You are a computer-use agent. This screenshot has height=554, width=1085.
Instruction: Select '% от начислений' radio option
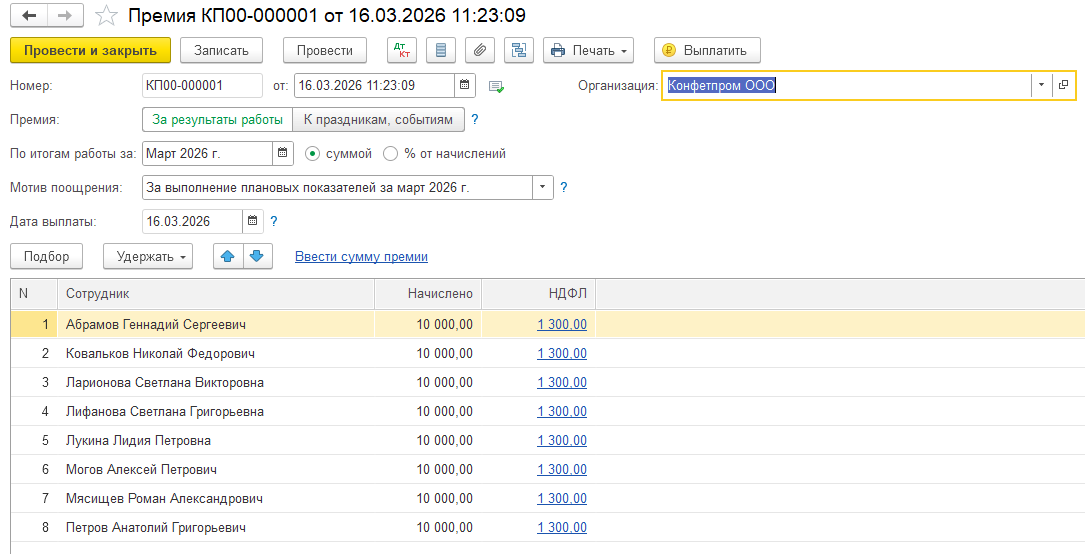coord(391,154)
